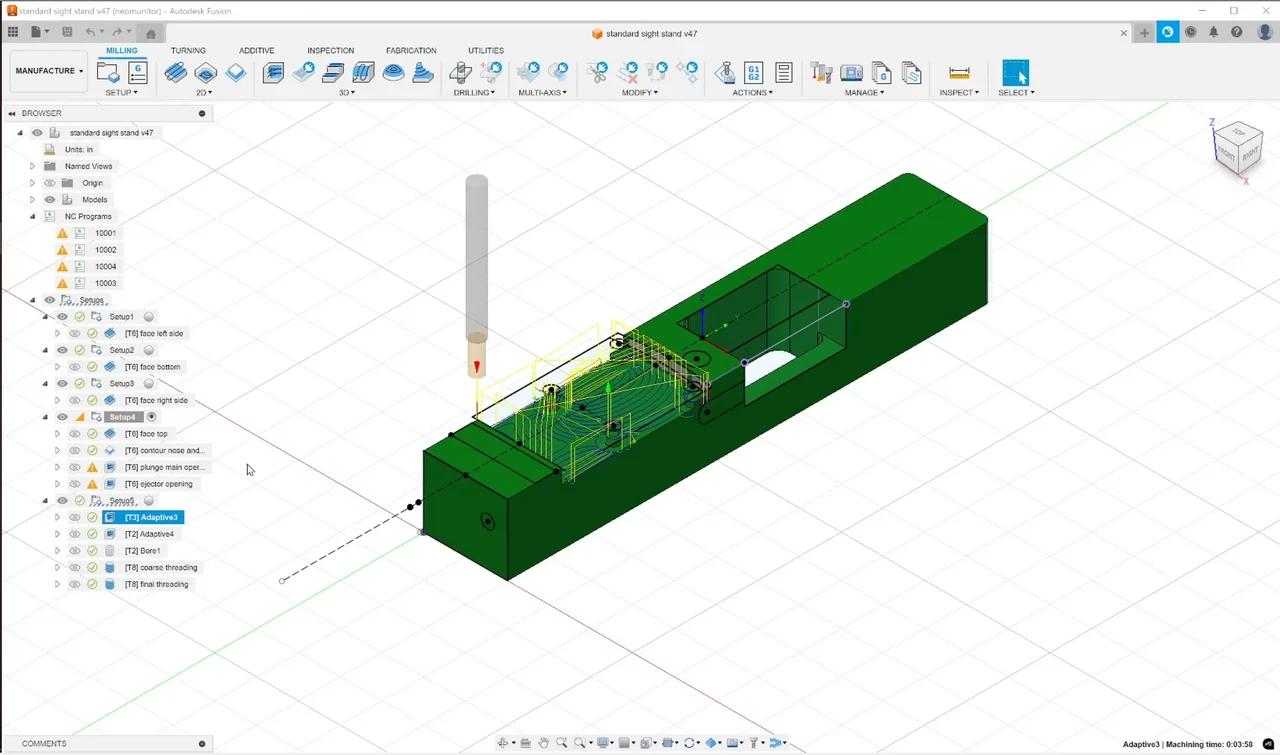Image resolution: width=1280 pixels, height=755 pixels.
Task: Open the Inspection ribbon tab
Action: (330, 50)
